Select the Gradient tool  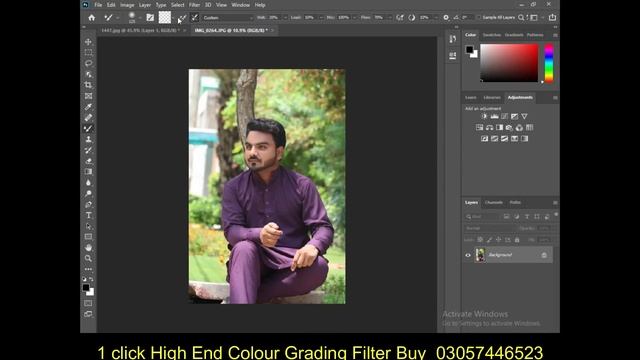click(x=88, y=172)
